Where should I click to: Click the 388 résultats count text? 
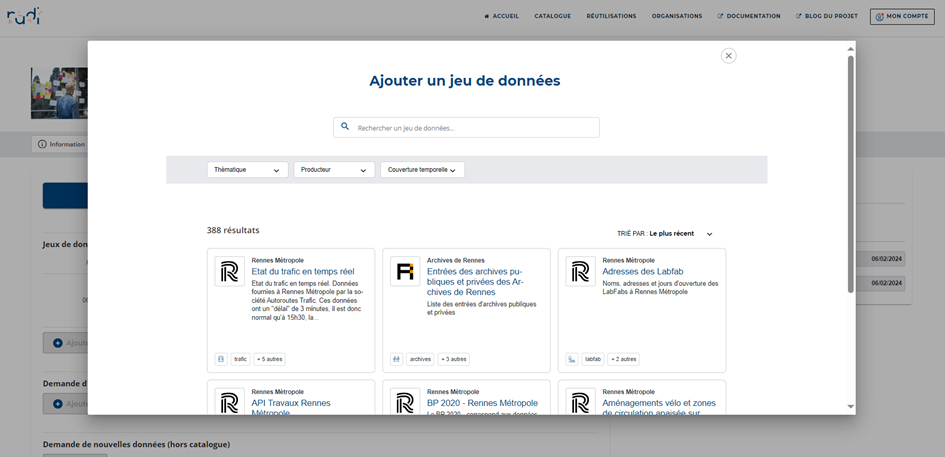pyautogui.click(x=233, y=230)
